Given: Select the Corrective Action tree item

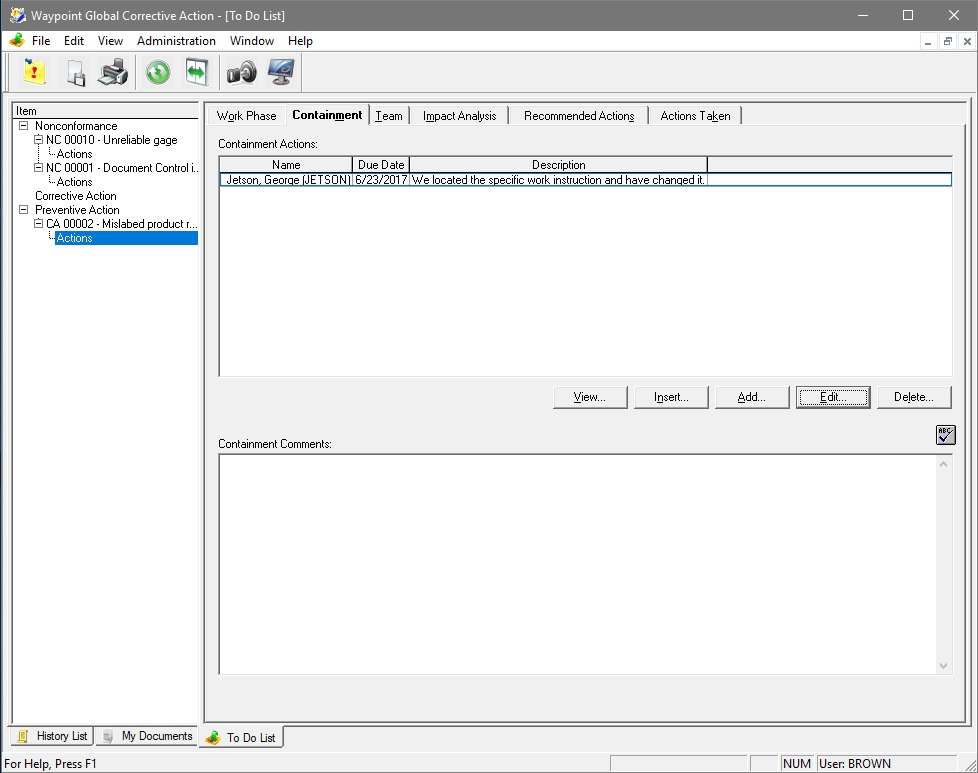Looking at the screenshot, I should [x=75, y=196].
